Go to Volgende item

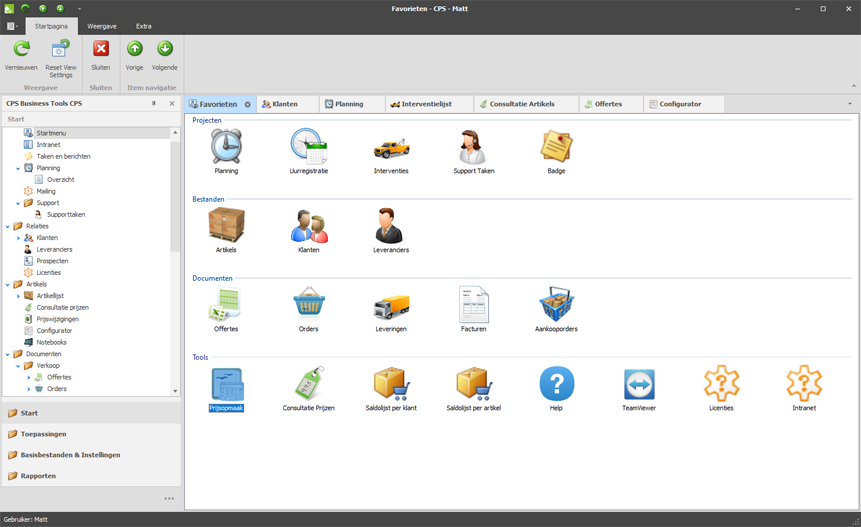165,50
